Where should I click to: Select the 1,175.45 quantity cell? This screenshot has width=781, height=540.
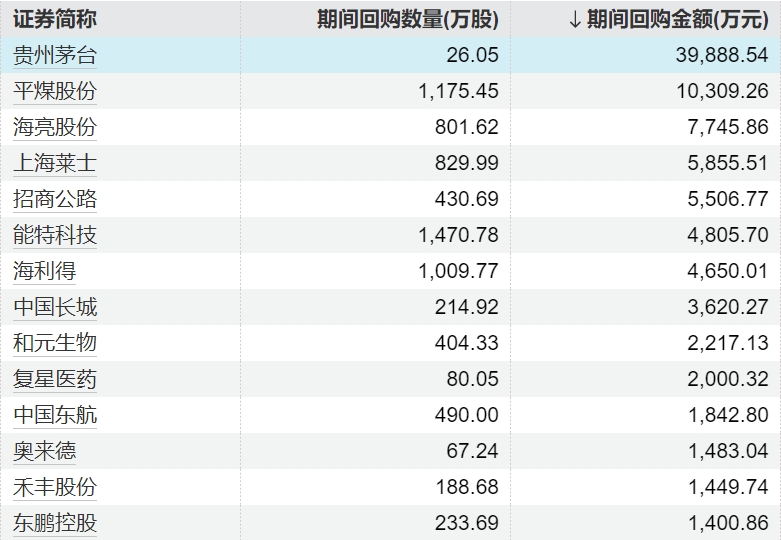click(x=376, y=91)
